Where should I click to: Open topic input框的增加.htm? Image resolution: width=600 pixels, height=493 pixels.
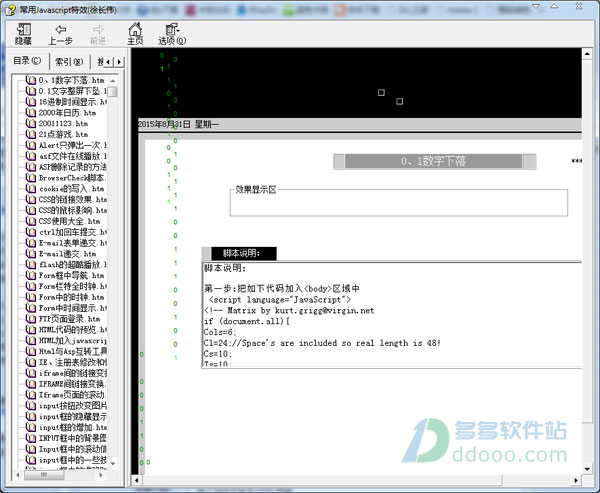73,427
